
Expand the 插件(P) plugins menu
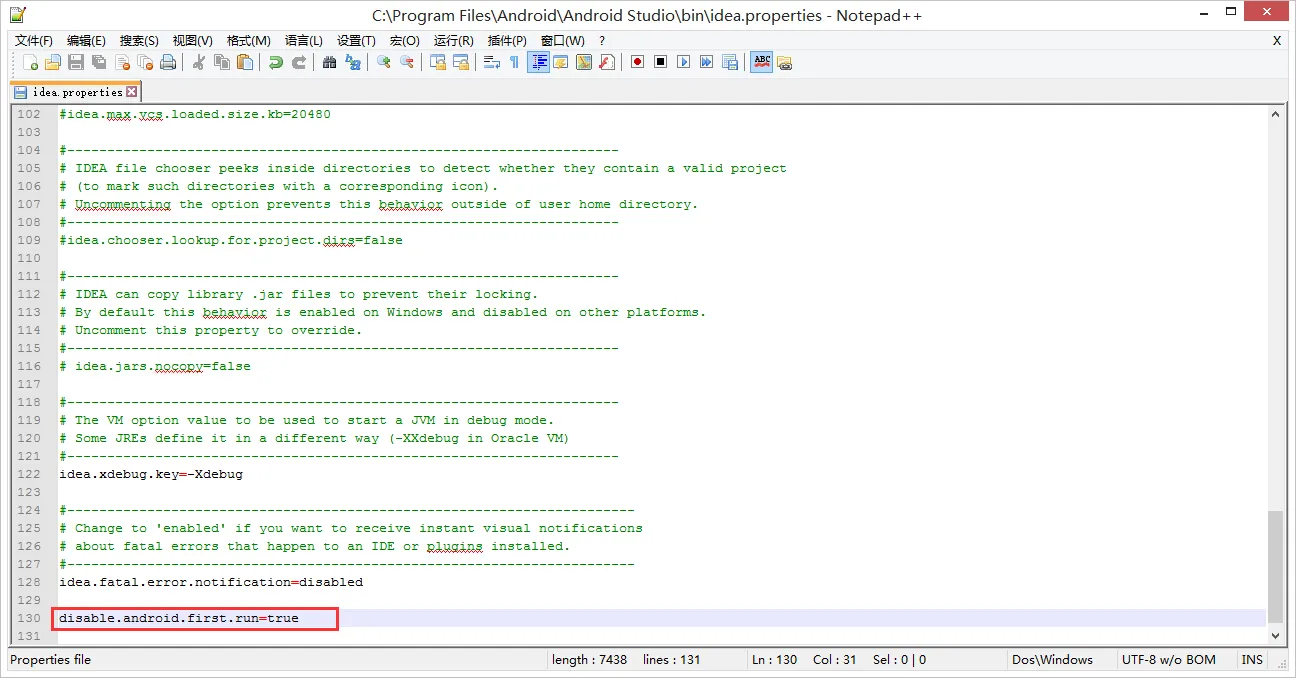pos(507,40)
